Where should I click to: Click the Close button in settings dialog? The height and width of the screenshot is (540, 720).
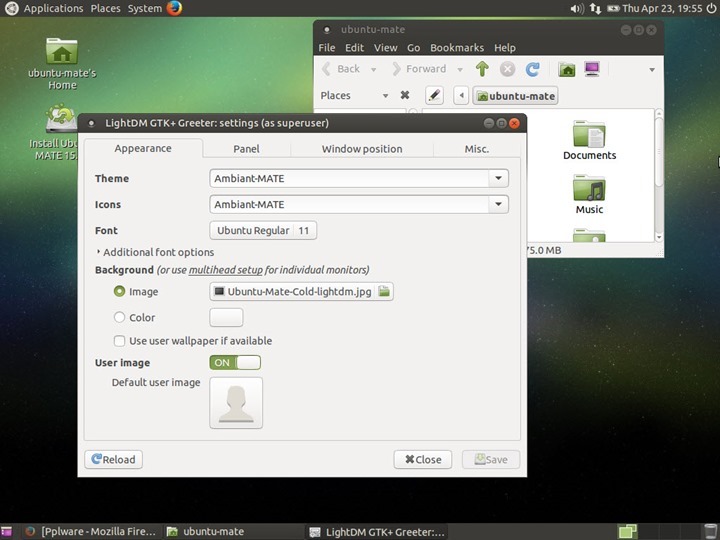pos(422,459)
